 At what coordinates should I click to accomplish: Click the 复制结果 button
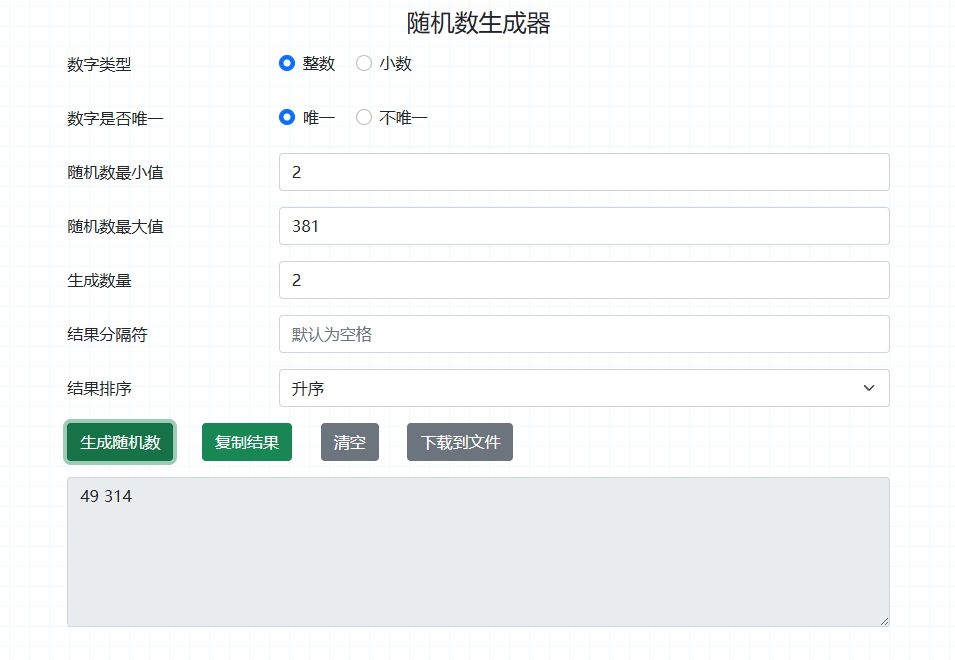click(x=247, y=442)
